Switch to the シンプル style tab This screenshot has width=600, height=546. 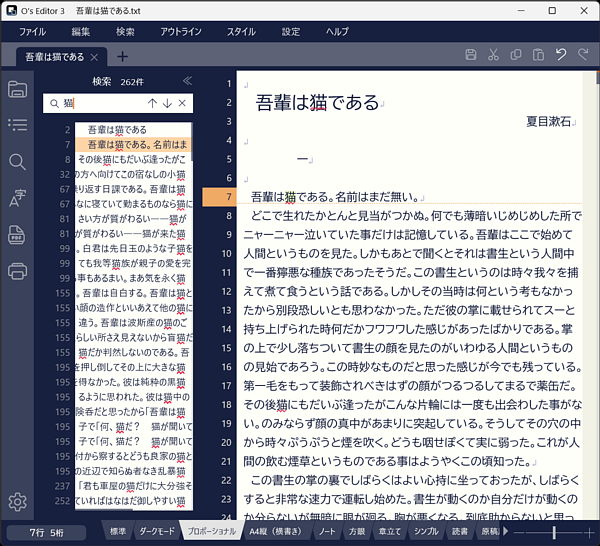(x=426, y=531)
